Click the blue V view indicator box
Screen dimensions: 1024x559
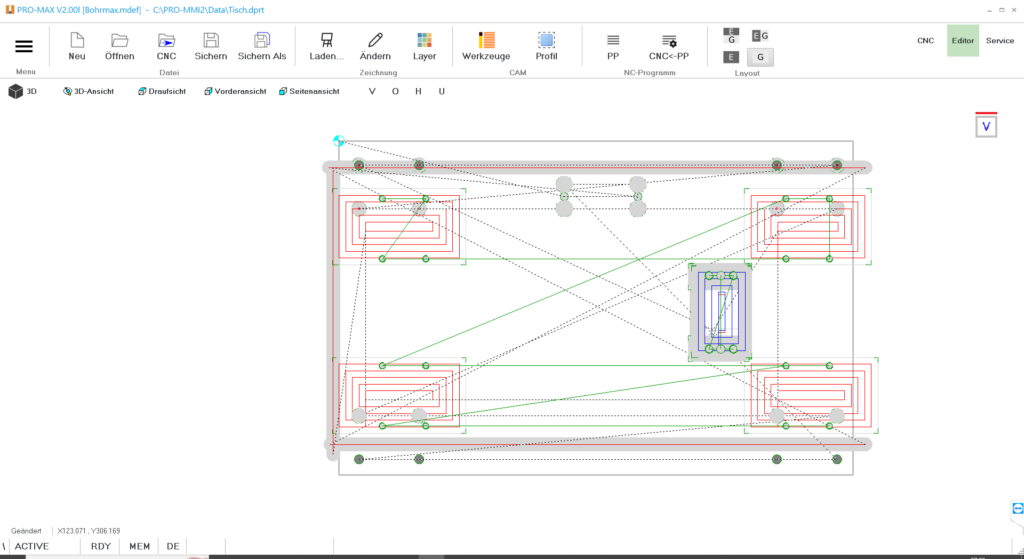coord(986,126)
